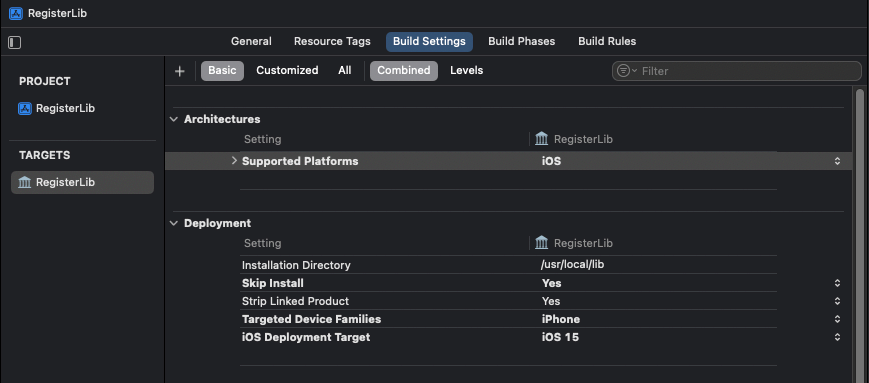Show Customized build settings
This screenshot has height=383, width=869.
(287, 70)
